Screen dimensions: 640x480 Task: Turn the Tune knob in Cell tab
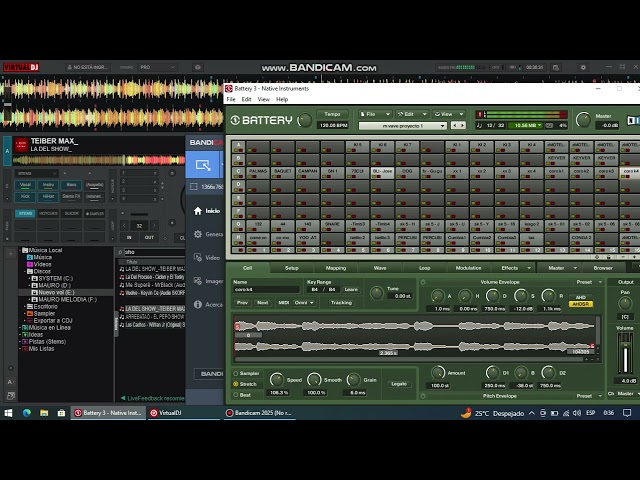(376, 293)
